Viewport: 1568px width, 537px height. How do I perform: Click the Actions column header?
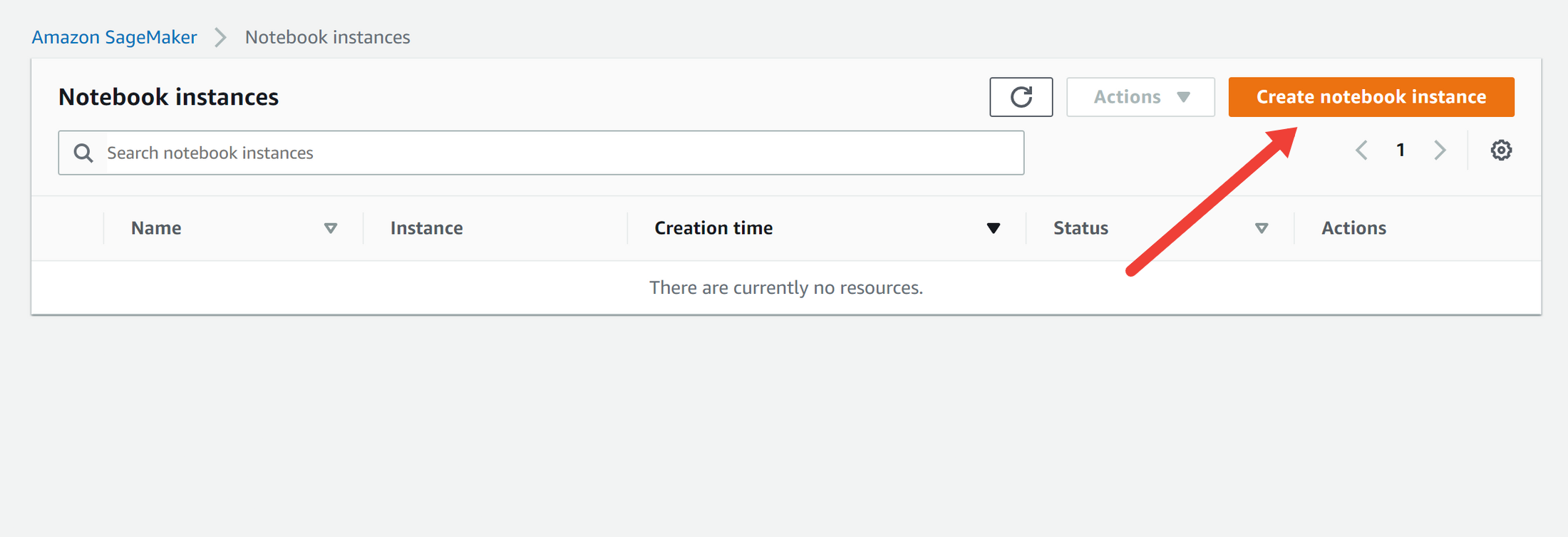[1353, 228]
